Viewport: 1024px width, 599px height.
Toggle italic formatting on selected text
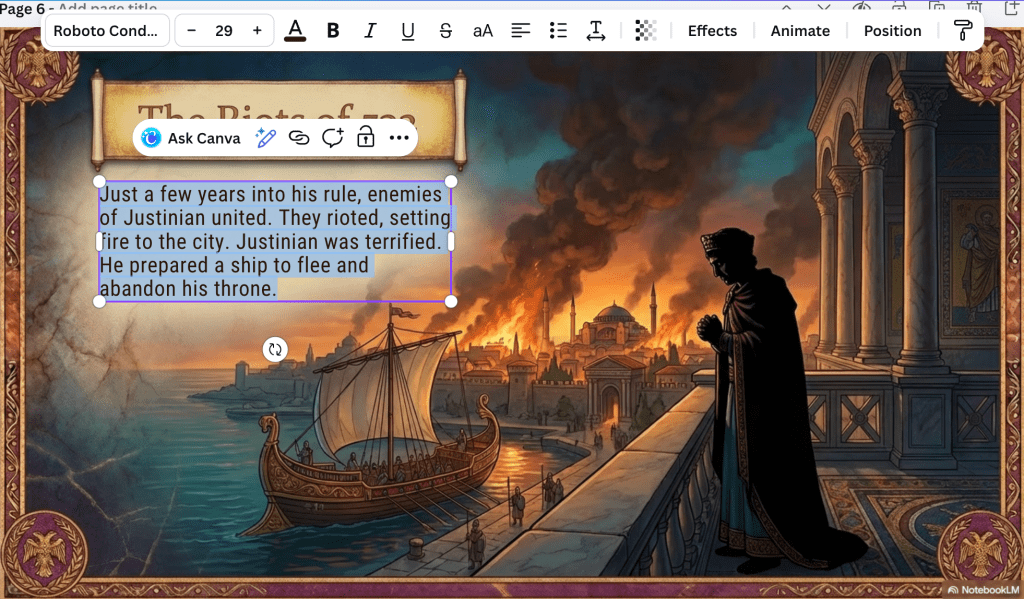click(370, 31)
